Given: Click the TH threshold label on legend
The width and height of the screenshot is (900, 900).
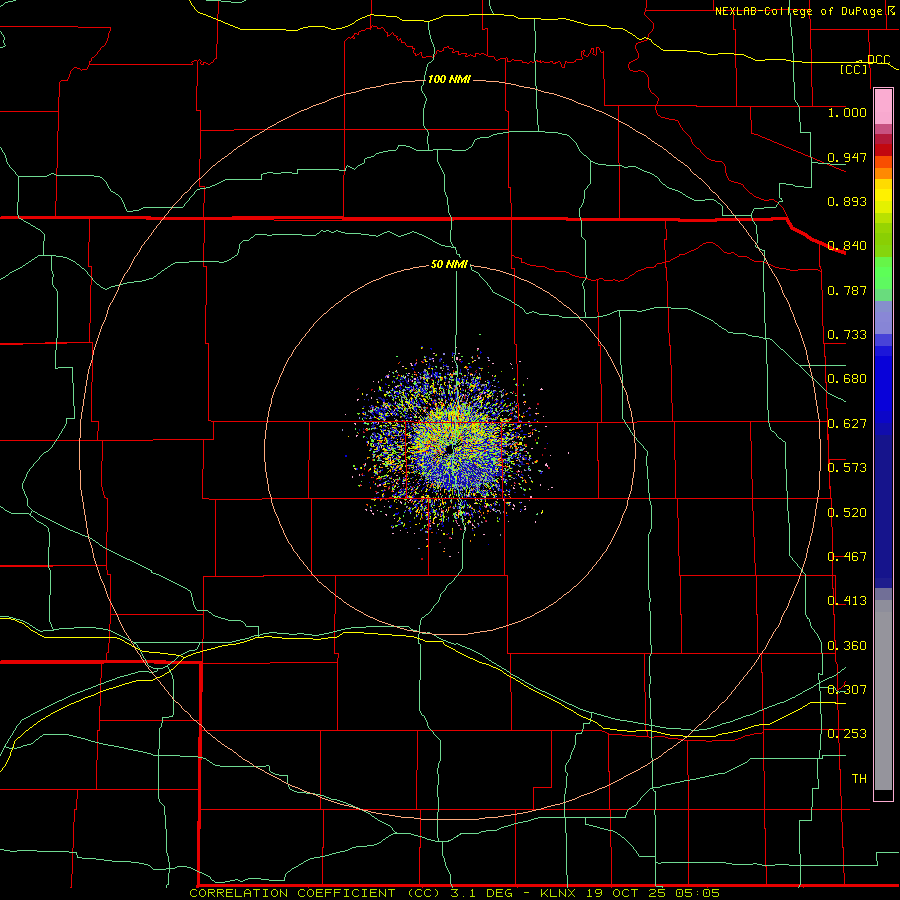Looking at the screenshot, I should coord(859,779).
